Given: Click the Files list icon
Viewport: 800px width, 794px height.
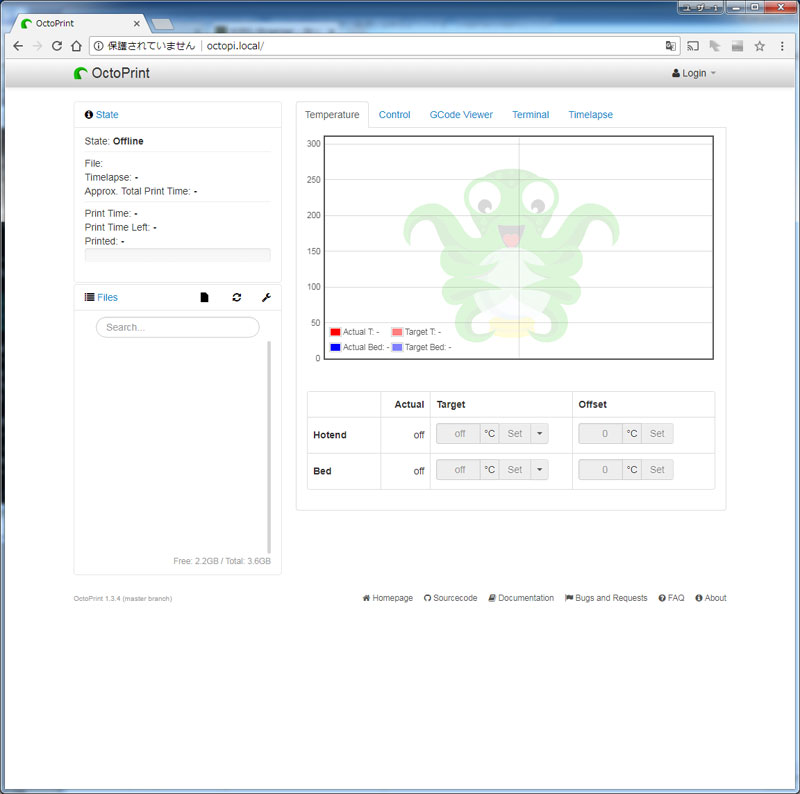Looking at the screenshot, I should 89,297.
